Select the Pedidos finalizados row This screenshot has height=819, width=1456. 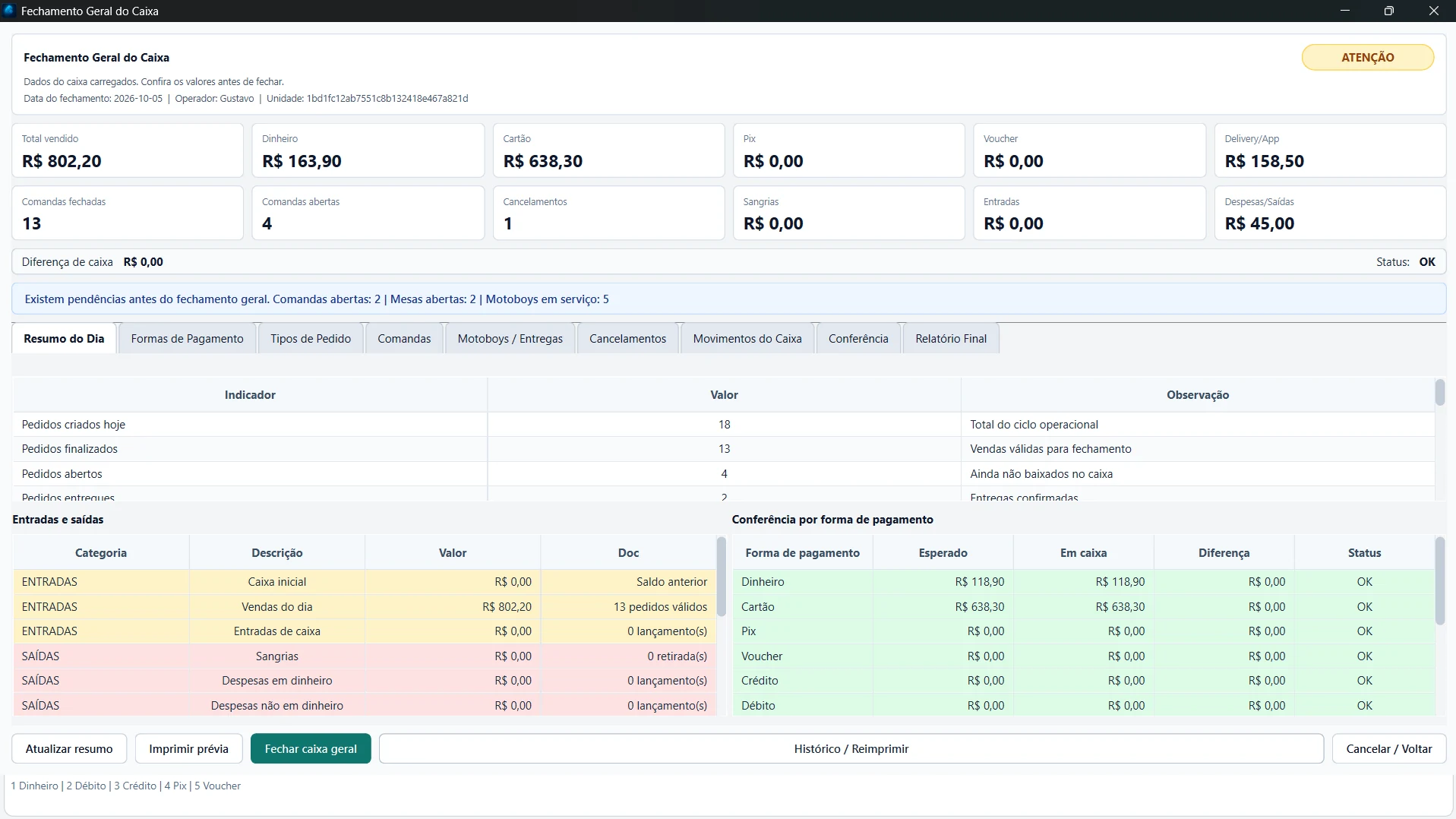click(x=724, y=449)
